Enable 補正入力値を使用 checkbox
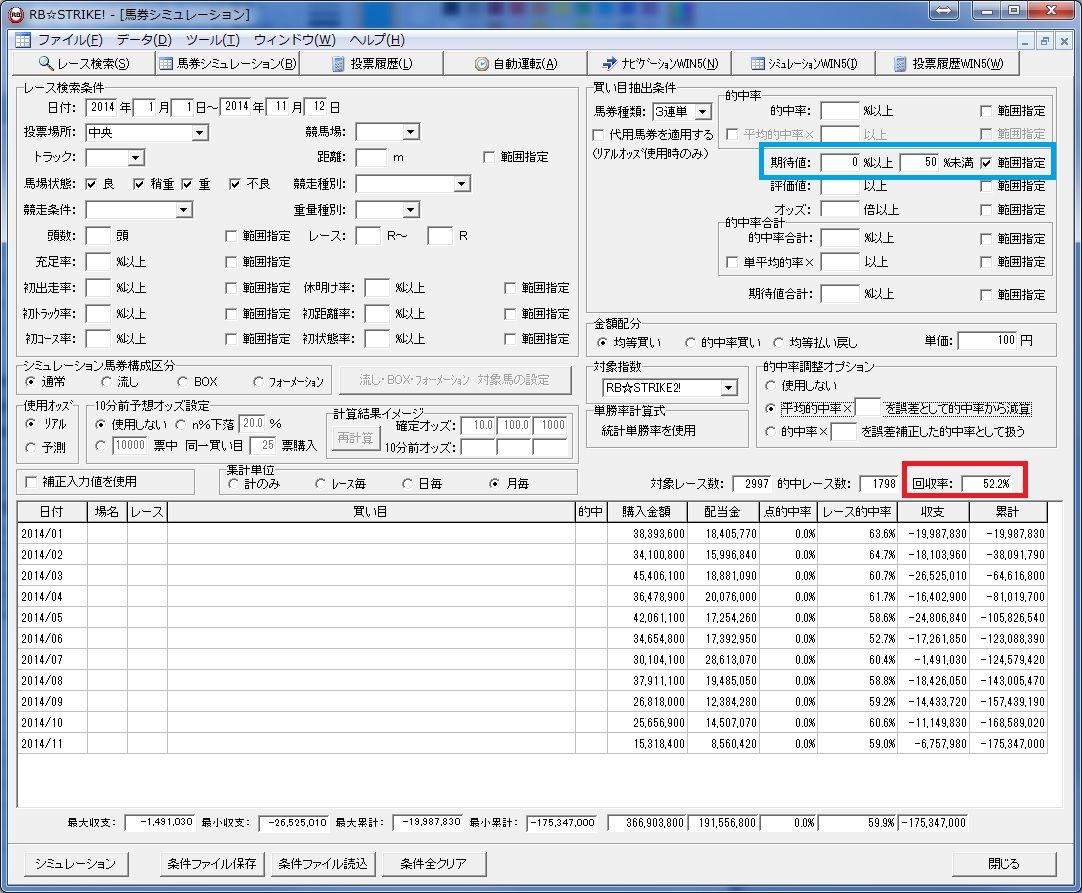1082x893 pixels. (x=30, y=482)
